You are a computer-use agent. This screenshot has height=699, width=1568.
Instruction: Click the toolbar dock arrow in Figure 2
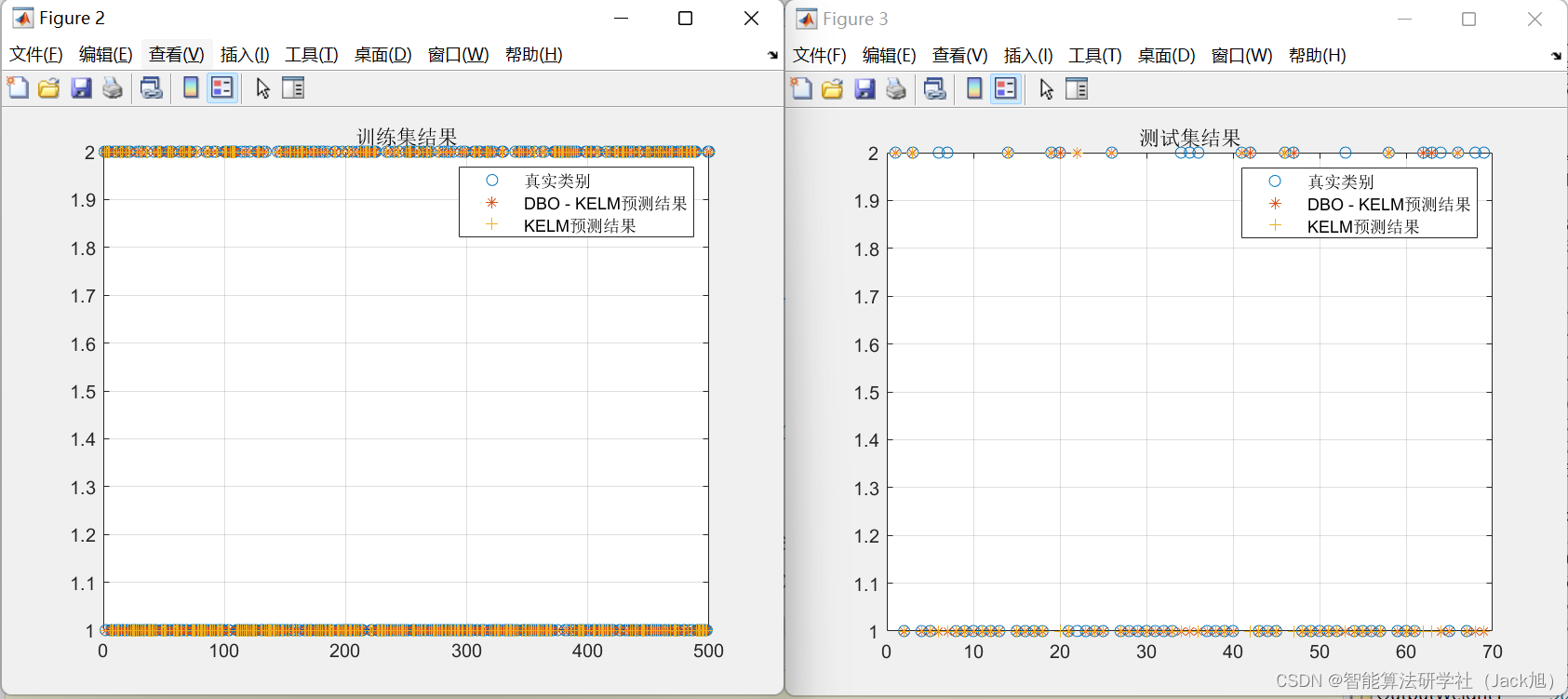point(772,55)
